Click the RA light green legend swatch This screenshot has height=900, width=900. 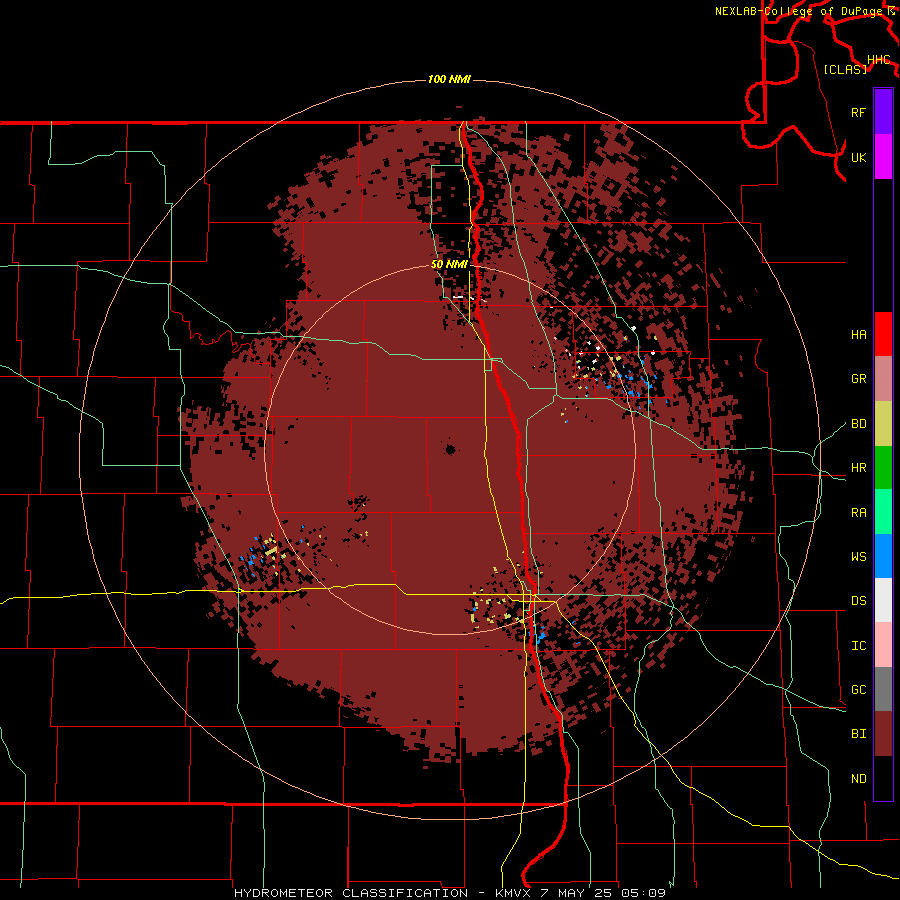click(x=883, y=512)
